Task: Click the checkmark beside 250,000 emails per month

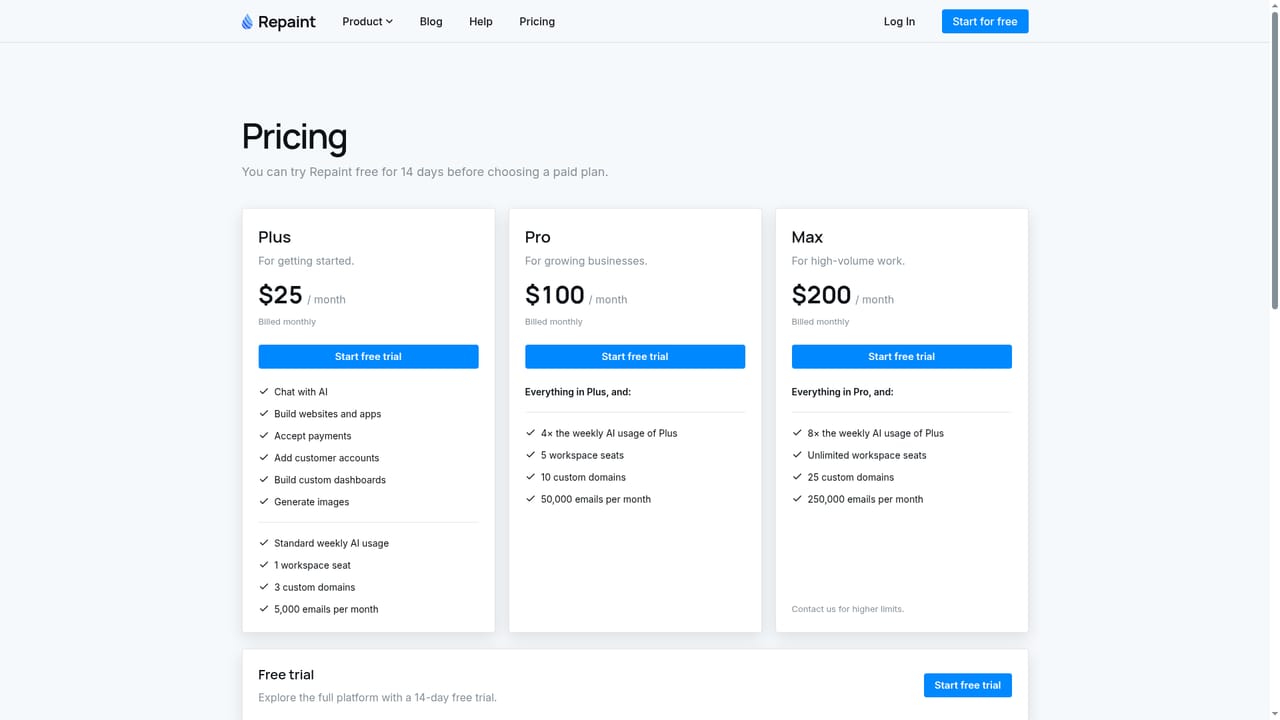Action: [x=797, y=499]
